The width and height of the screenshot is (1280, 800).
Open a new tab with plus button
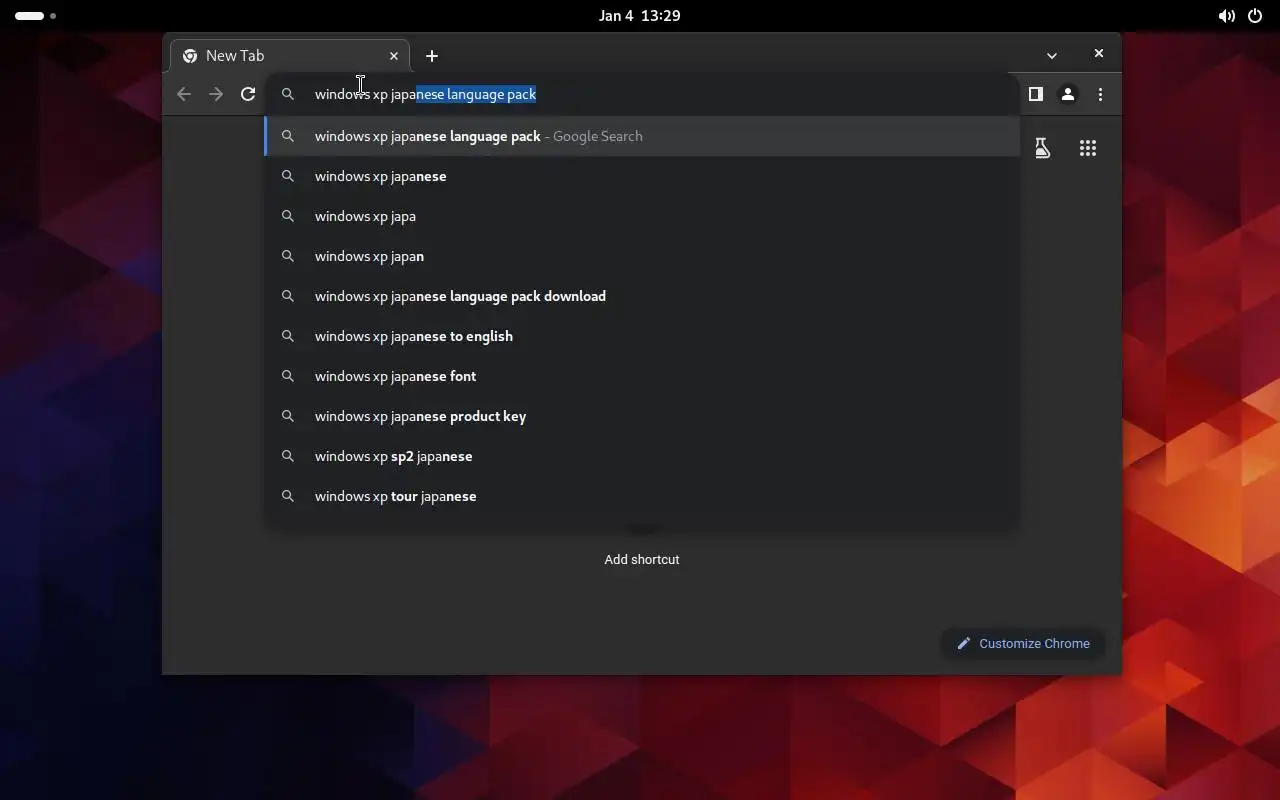pos(432,56)
